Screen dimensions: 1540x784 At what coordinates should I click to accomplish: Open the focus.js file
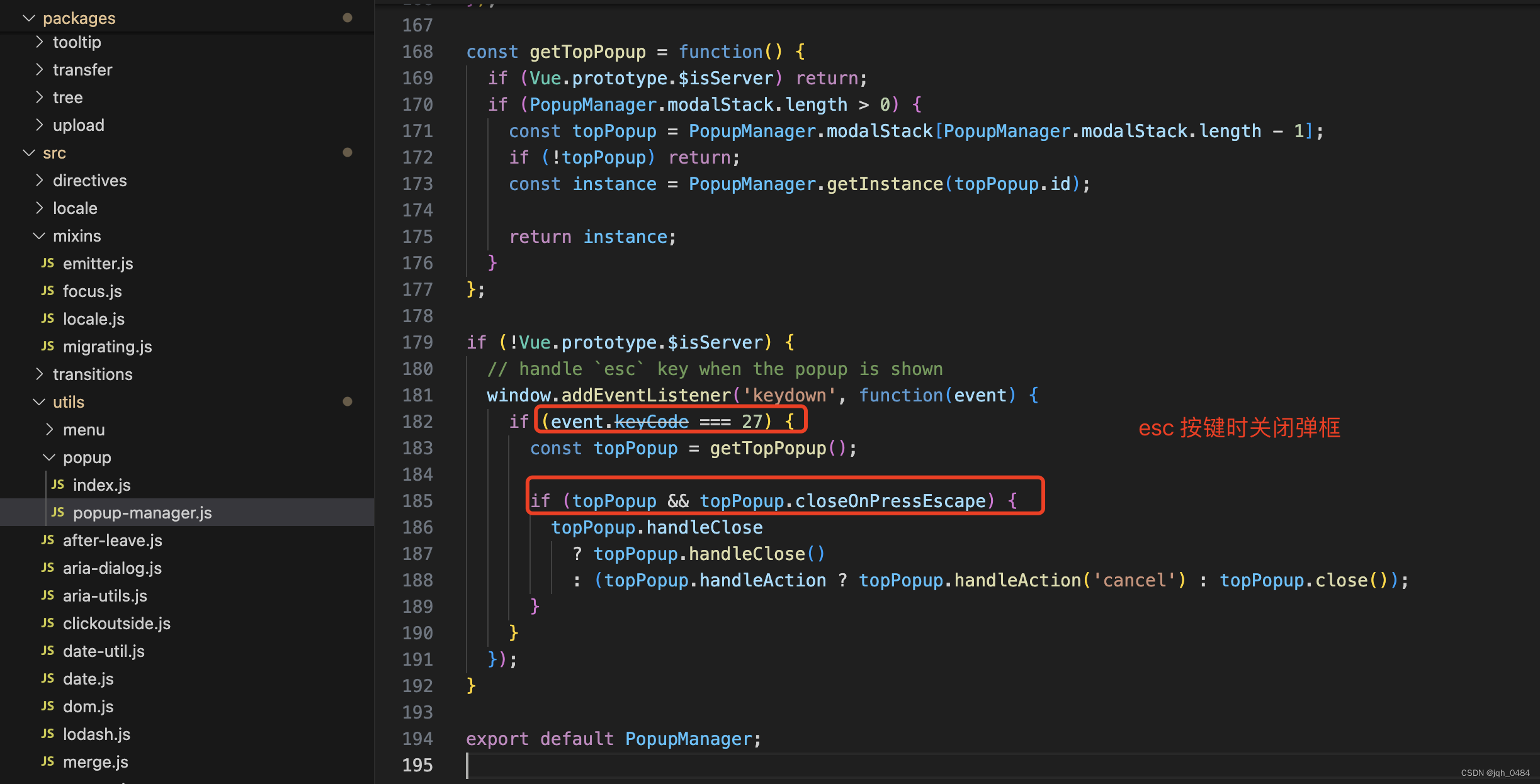click(x=92, y=291)
